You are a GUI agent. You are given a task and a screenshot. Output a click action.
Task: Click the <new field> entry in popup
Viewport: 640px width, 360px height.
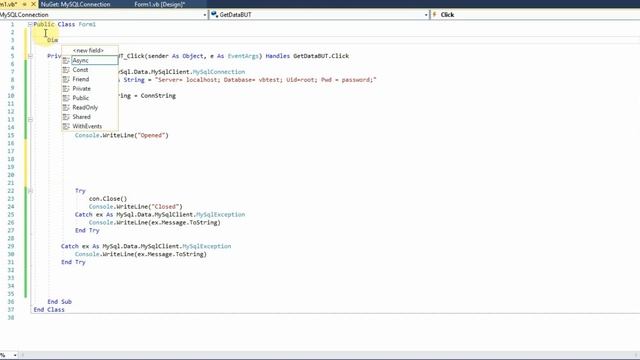(x=88, y=51)
